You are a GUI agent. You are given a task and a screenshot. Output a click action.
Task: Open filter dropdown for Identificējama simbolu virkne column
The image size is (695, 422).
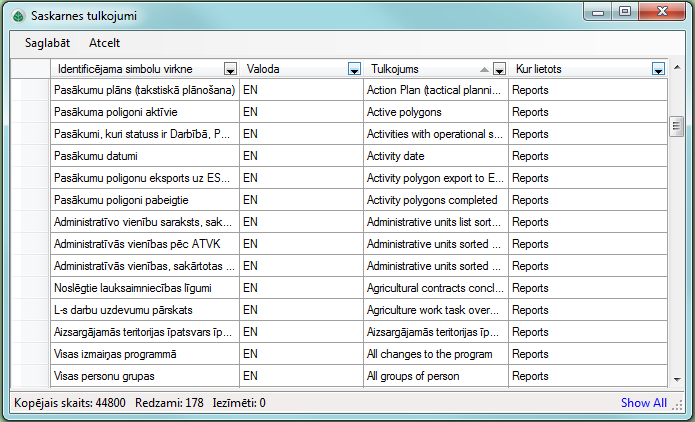(x=230, y=69)
